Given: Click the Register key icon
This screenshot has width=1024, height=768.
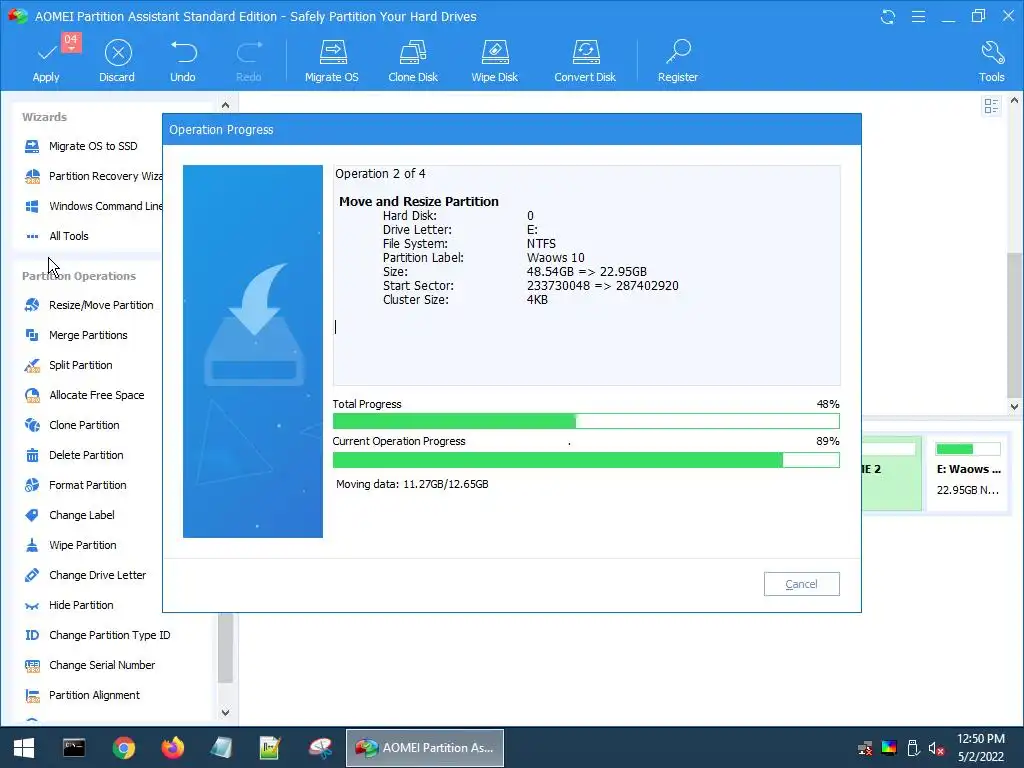Looking at the screenshot, I should [678, 61].
